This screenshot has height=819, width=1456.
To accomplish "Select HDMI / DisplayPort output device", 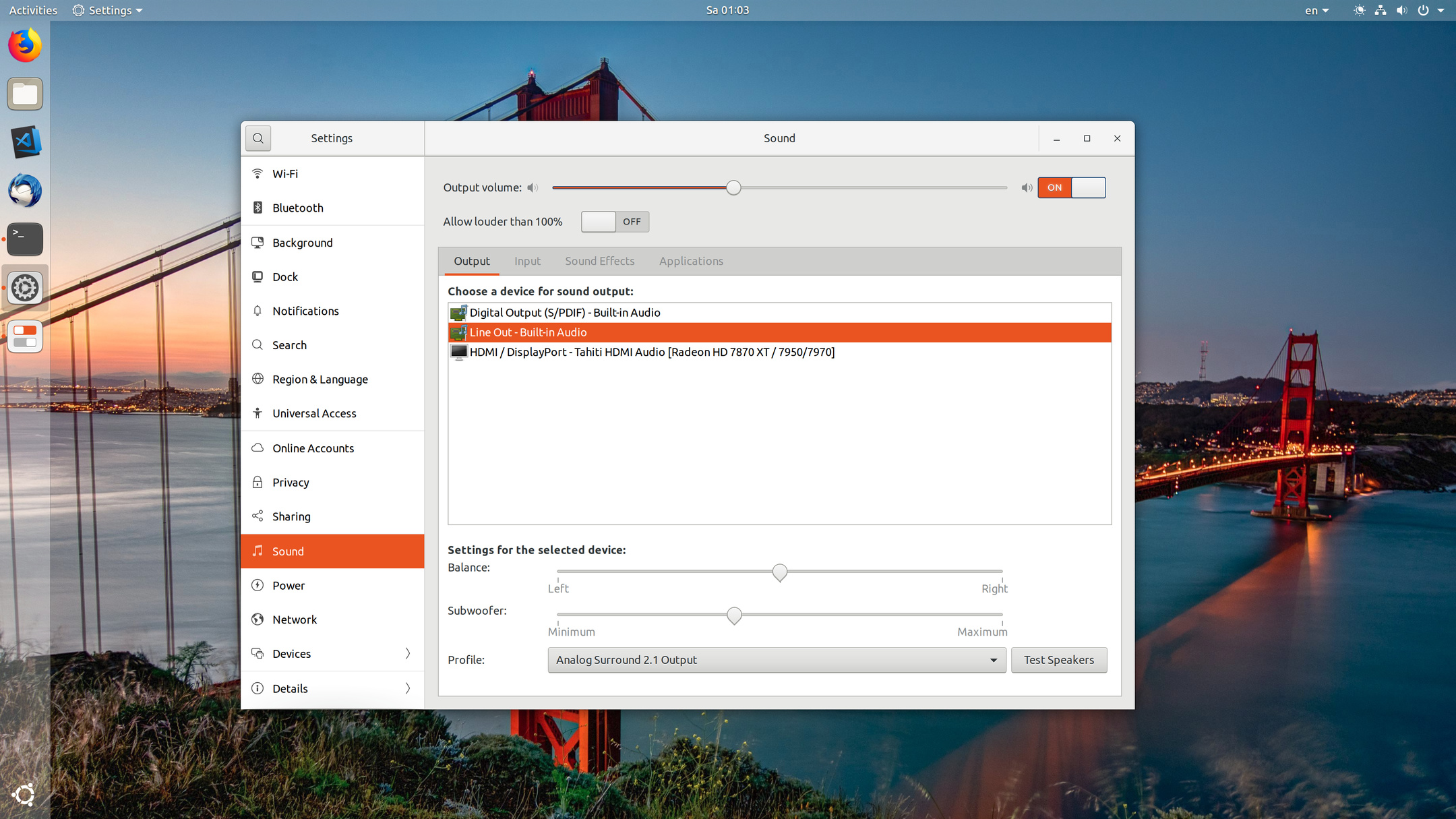I will [651, 352].
